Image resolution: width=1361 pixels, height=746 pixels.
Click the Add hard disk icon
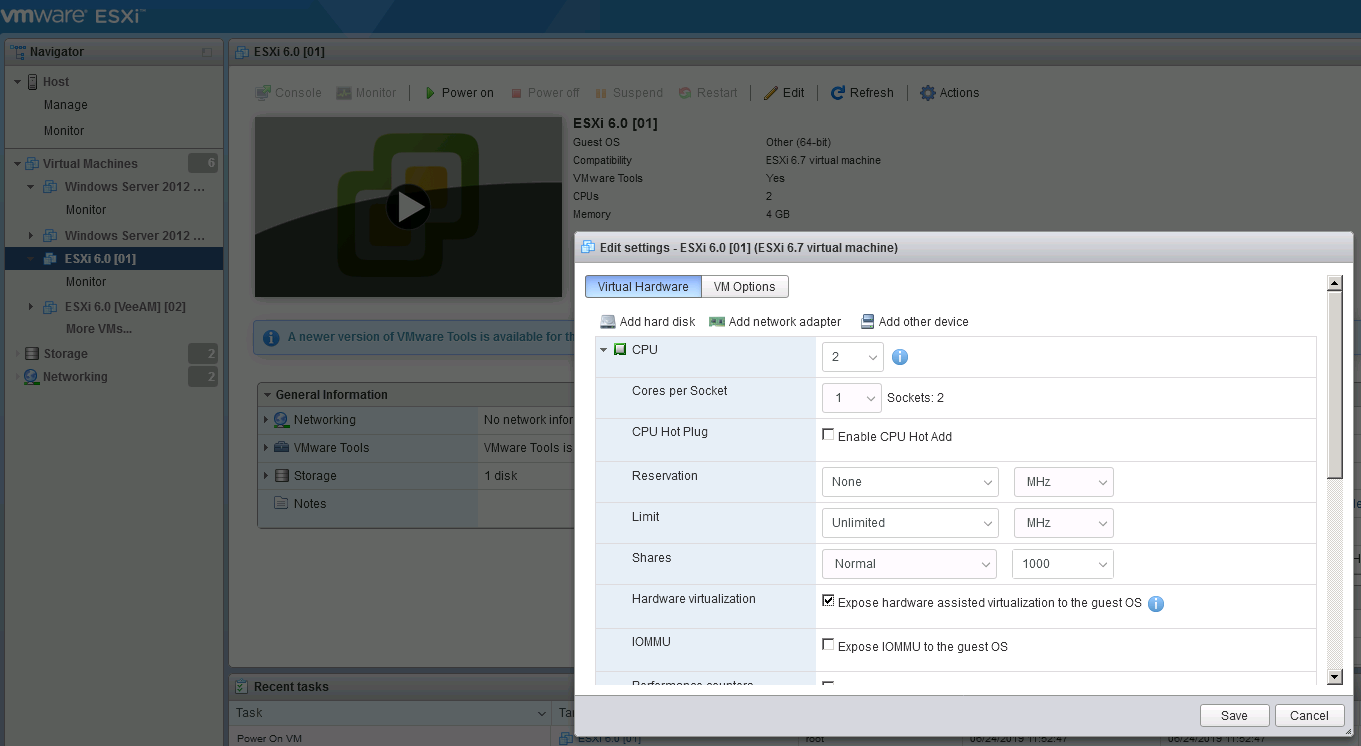point(608,322)
